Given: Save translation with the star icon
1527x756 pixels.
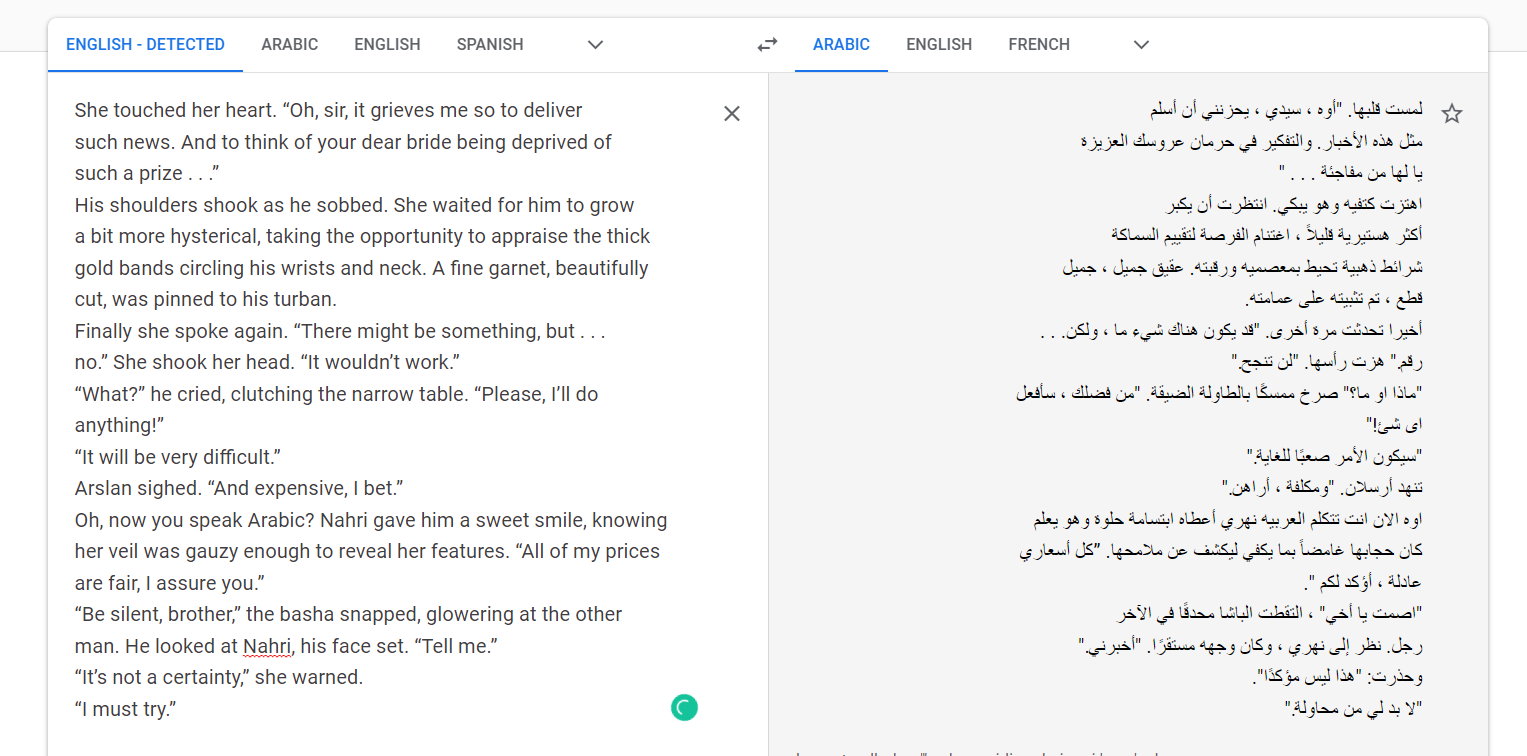Looking at the screenshot, I should click(x=1452, y=114).
